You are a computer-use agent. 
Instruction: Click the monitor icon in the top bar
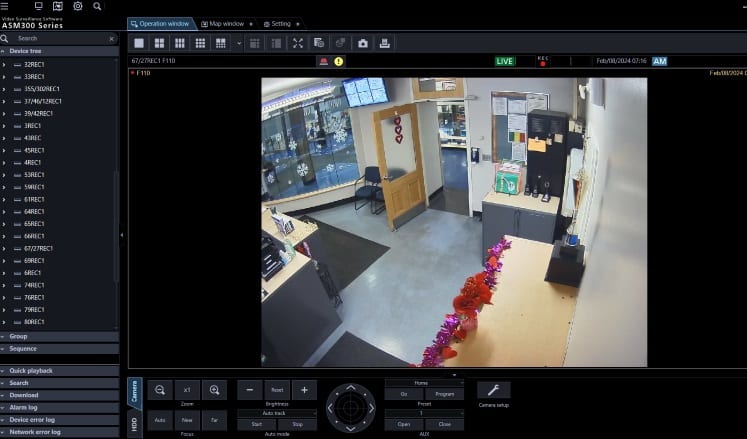[x=39, y=6]
